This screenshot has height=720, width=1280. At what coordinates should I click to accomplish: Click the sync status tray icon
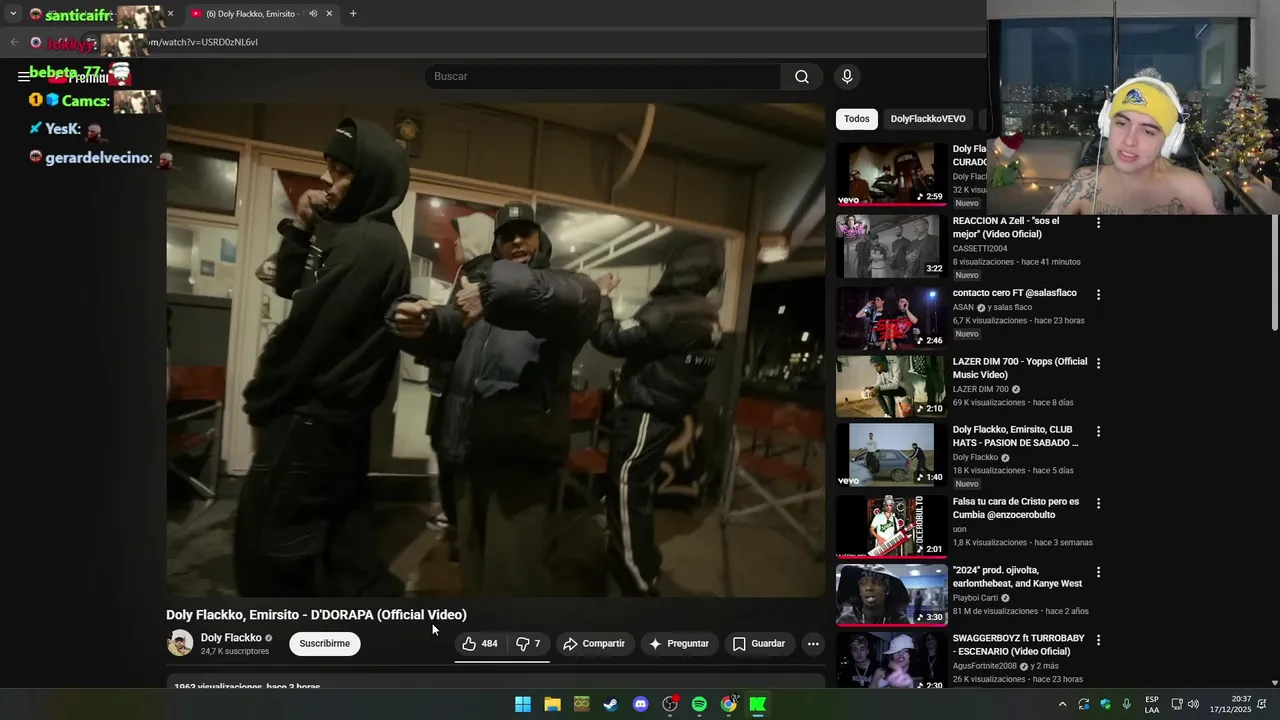[x=1083, y=705]
